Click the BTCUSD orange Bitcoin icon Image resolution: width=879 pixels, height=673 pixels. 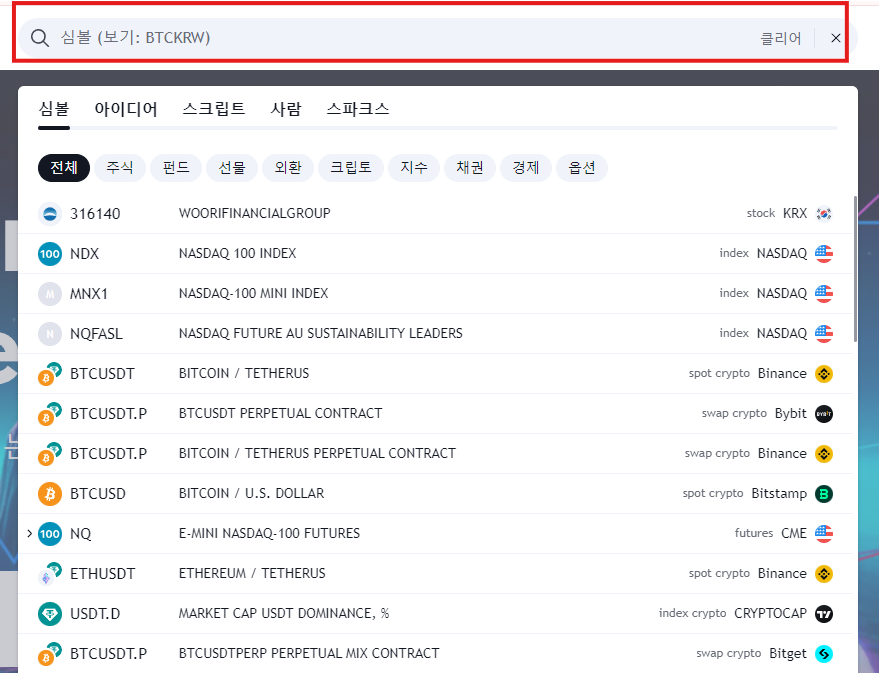coord(50,494)
